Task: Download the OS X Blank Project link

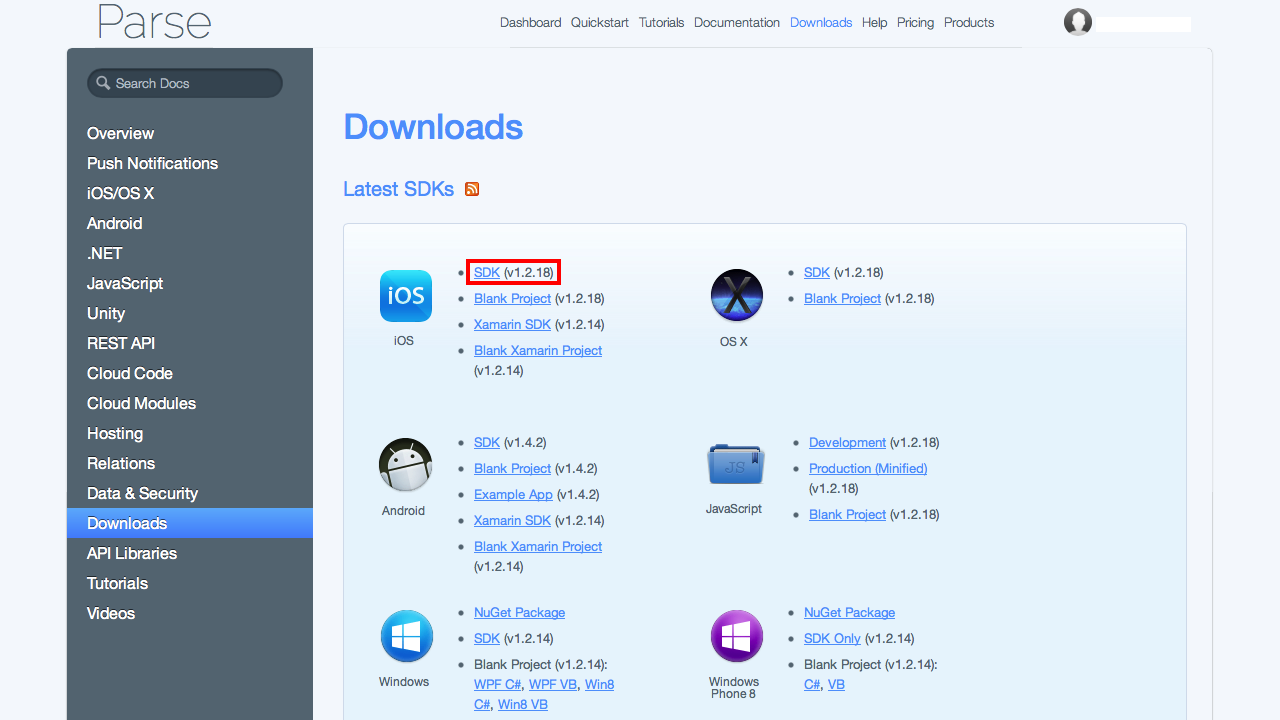Action: (x=842, y=298)
